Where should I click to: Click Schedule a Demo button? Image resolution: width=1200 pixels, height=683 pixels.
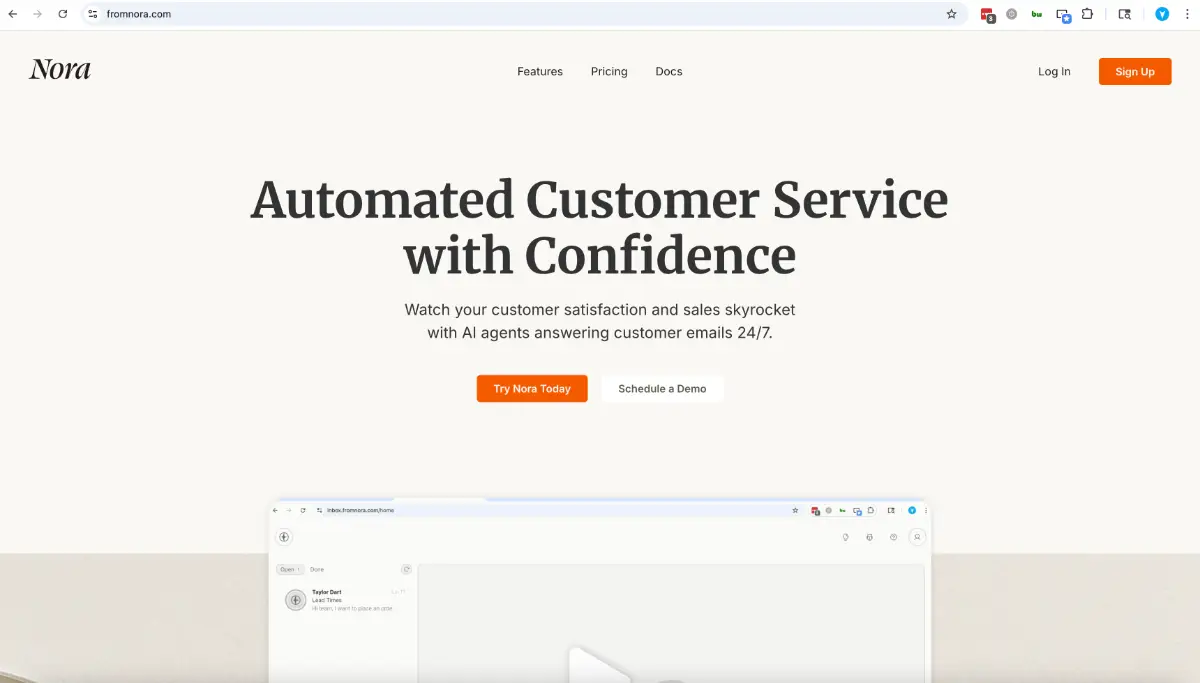coord(662,389)
